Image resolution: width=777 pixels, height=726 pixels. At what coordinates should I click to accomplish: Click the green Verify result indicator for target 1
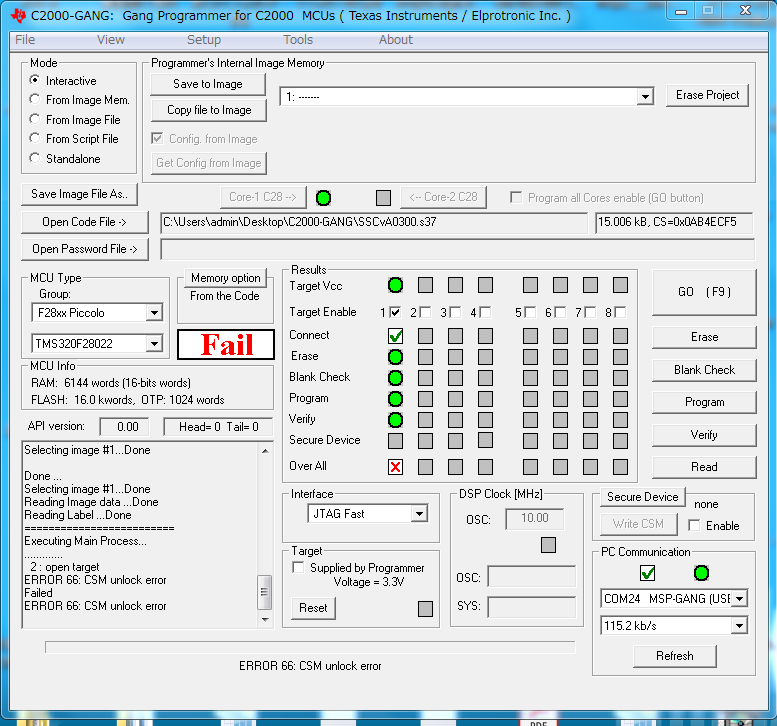click(x=395, y=420)
